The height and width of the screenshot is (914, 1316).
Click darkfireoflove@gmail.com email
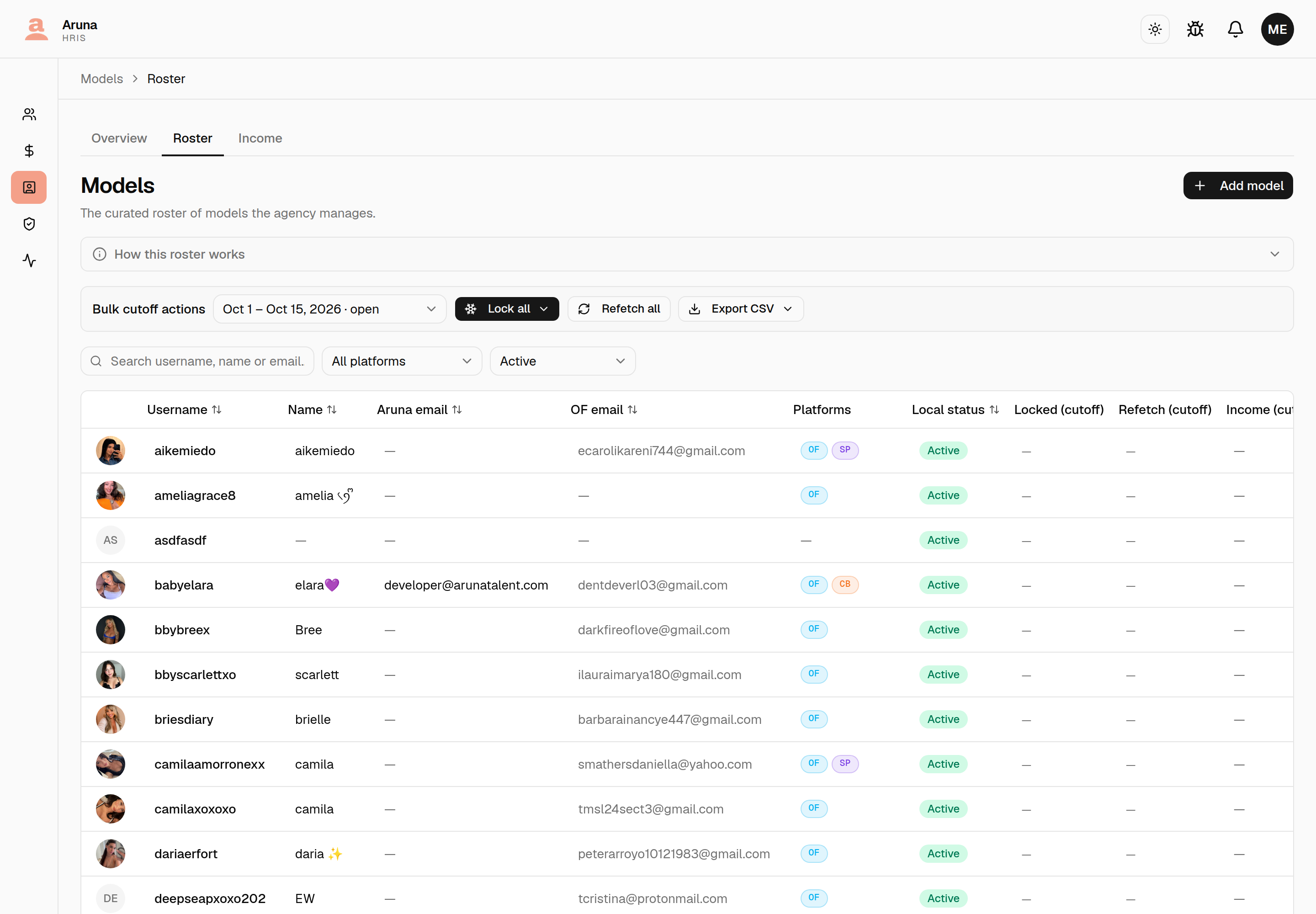(654, 630)
